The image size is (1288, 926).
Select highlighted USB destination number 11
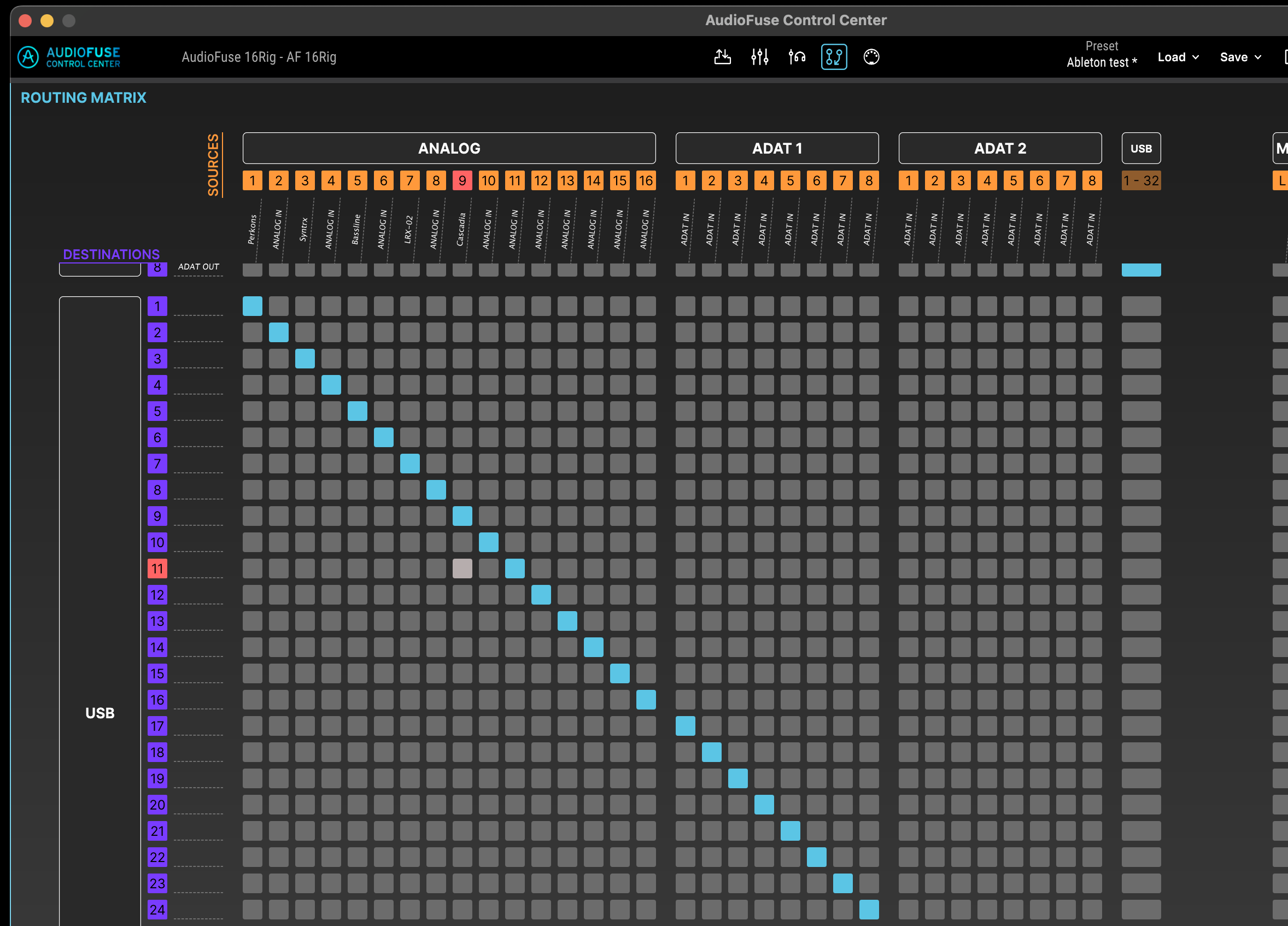(x=157, y=569)
